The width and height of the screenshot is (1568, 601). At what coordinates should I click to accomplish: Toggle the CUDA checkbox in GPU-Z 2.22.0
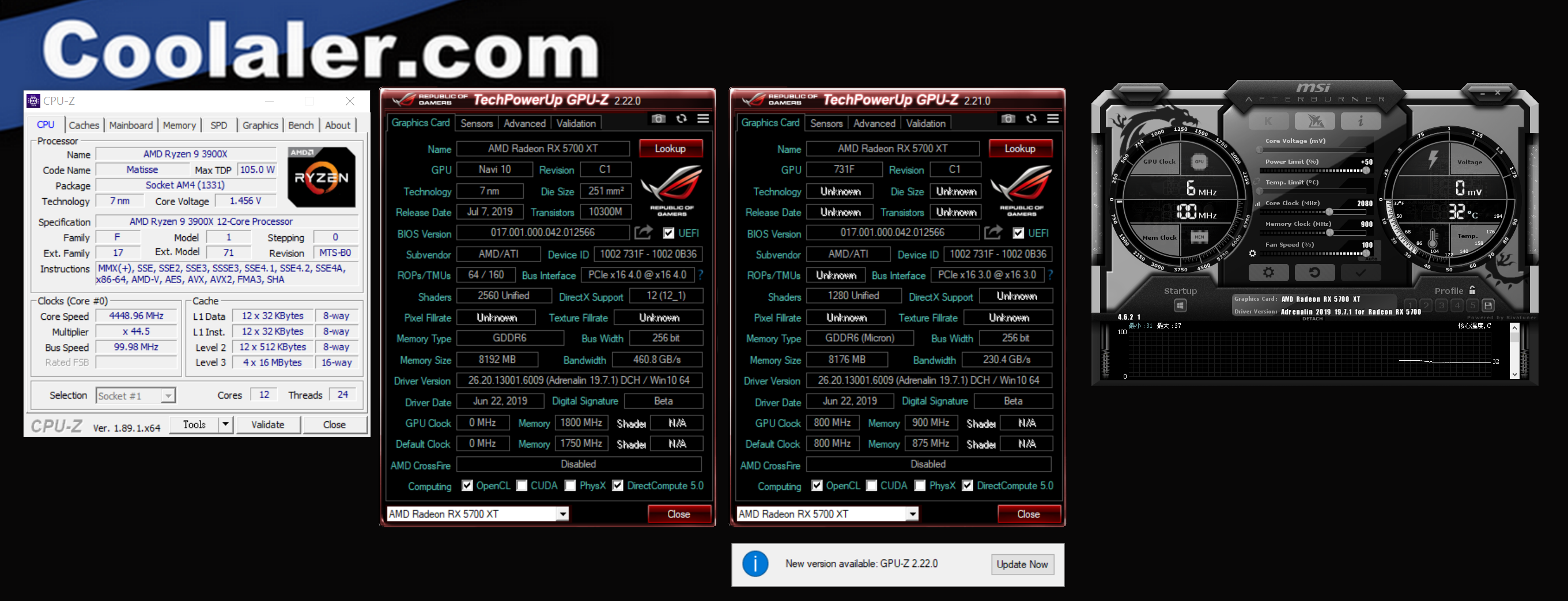[x=522, y=486]
